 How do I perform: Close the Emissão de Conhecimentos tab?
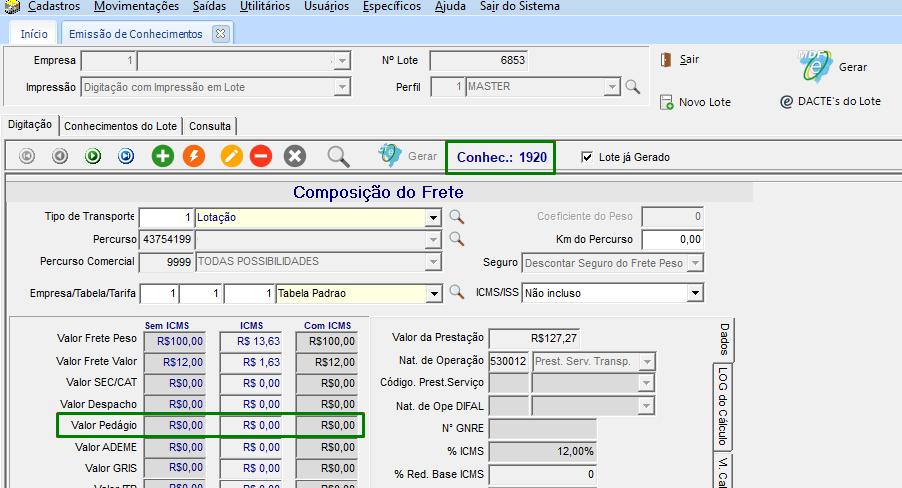click(221, 34)
